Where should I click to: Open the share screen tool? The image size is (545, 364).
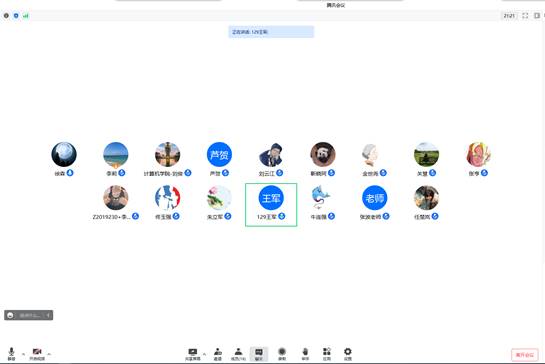pyautogui.click(x=193, y=354)
